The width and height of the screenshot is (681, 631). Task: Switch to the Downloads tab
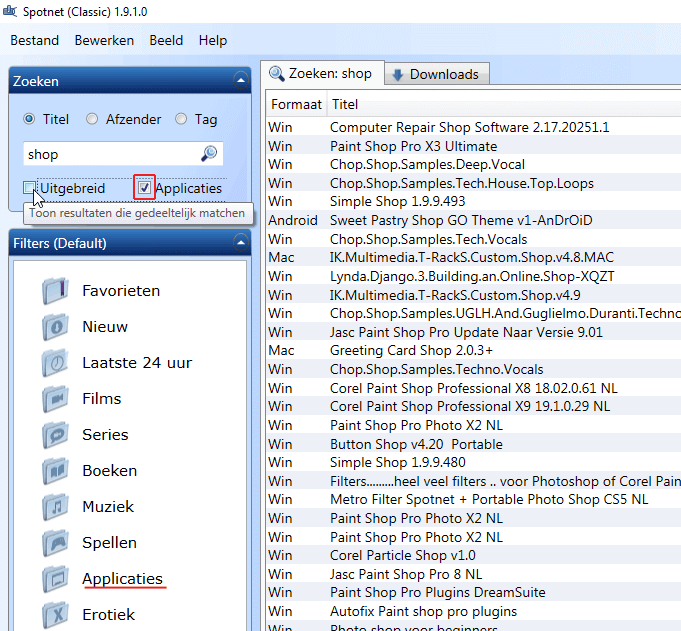[437, 75]
